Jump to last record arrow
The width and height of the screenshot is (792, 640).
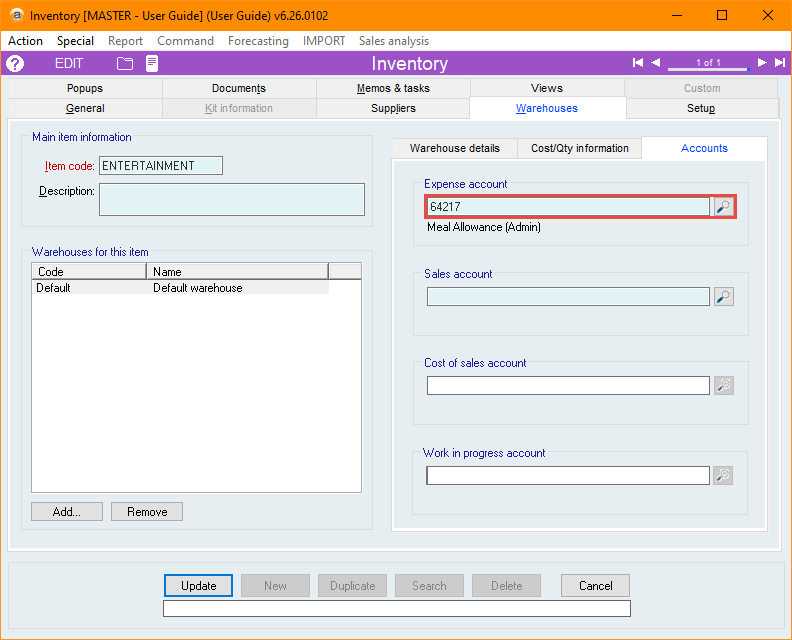[x=780, y=63]
